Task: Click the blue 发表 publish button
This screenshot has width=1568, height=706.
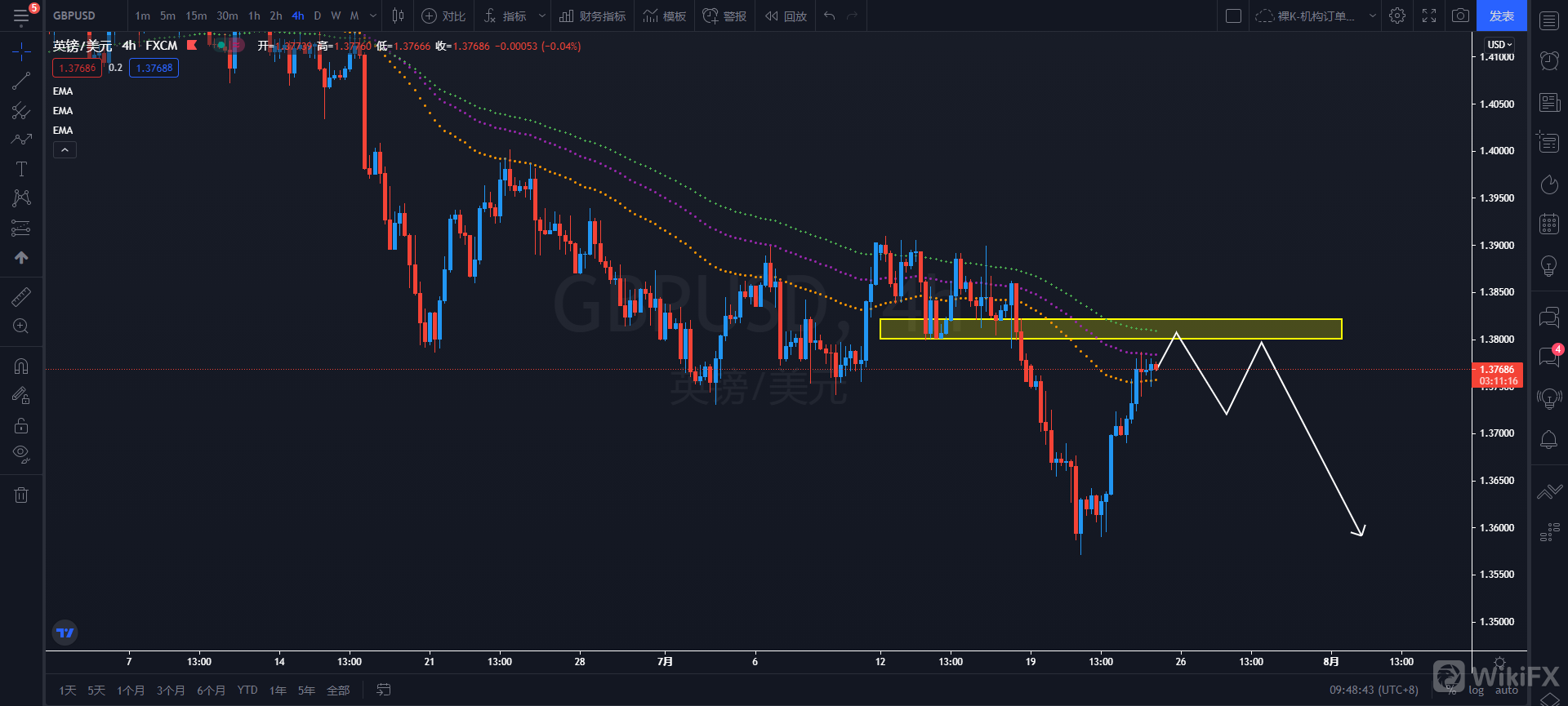Action: coord(1501,16)
